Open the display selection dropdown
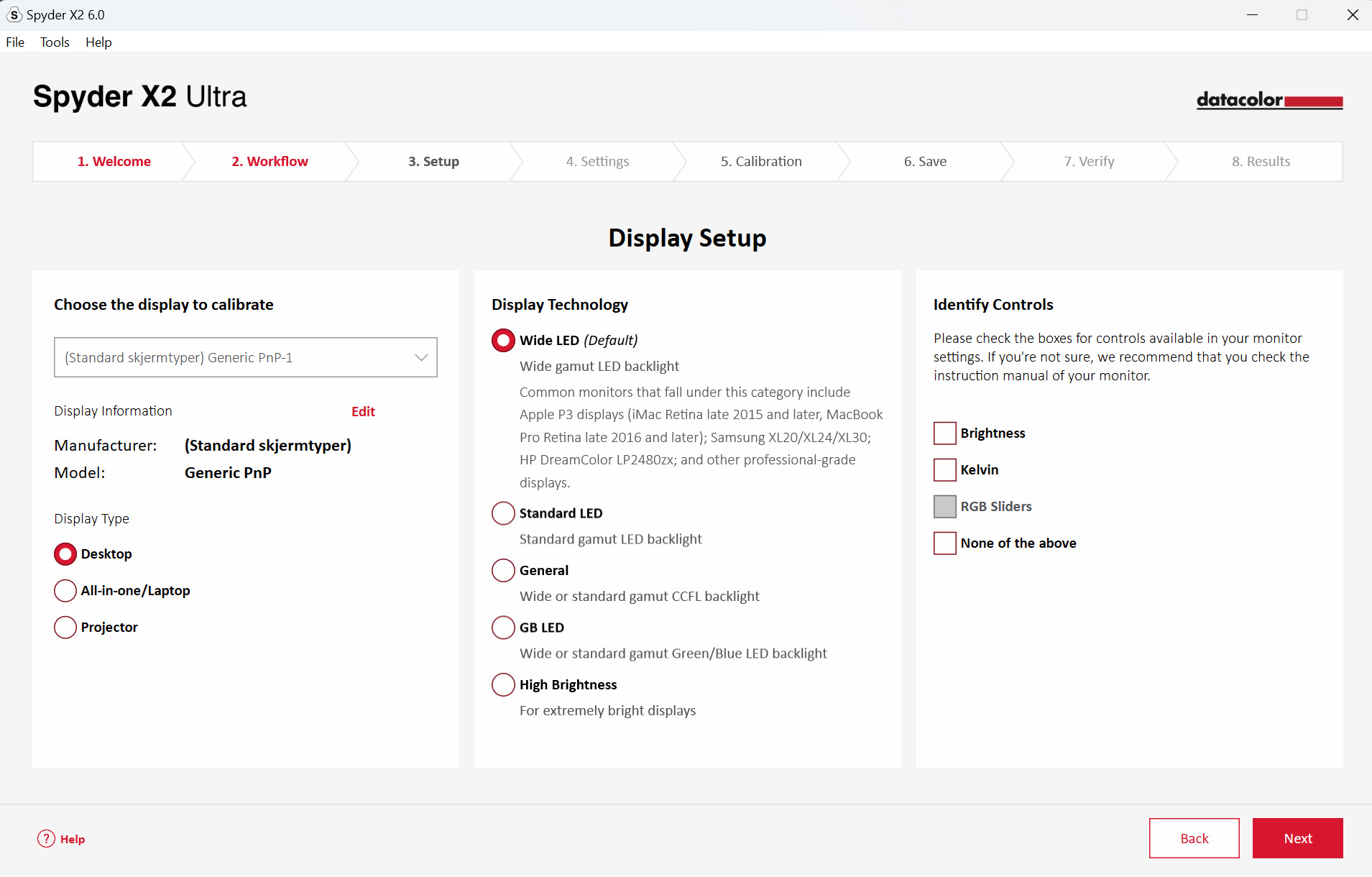 (246, 357)
